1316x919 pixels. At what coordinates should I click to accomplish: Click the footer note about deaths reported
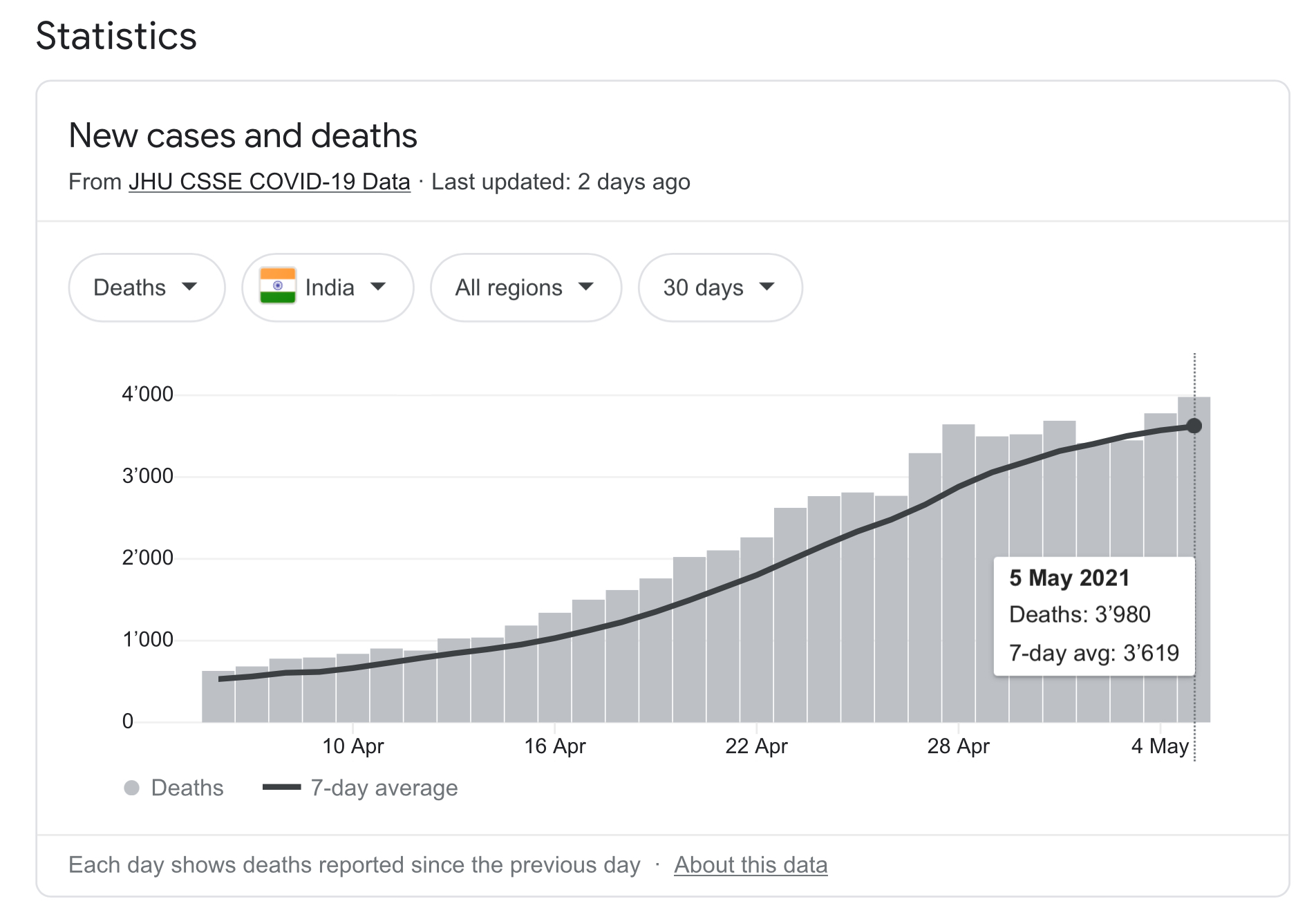tap(355, 865)
